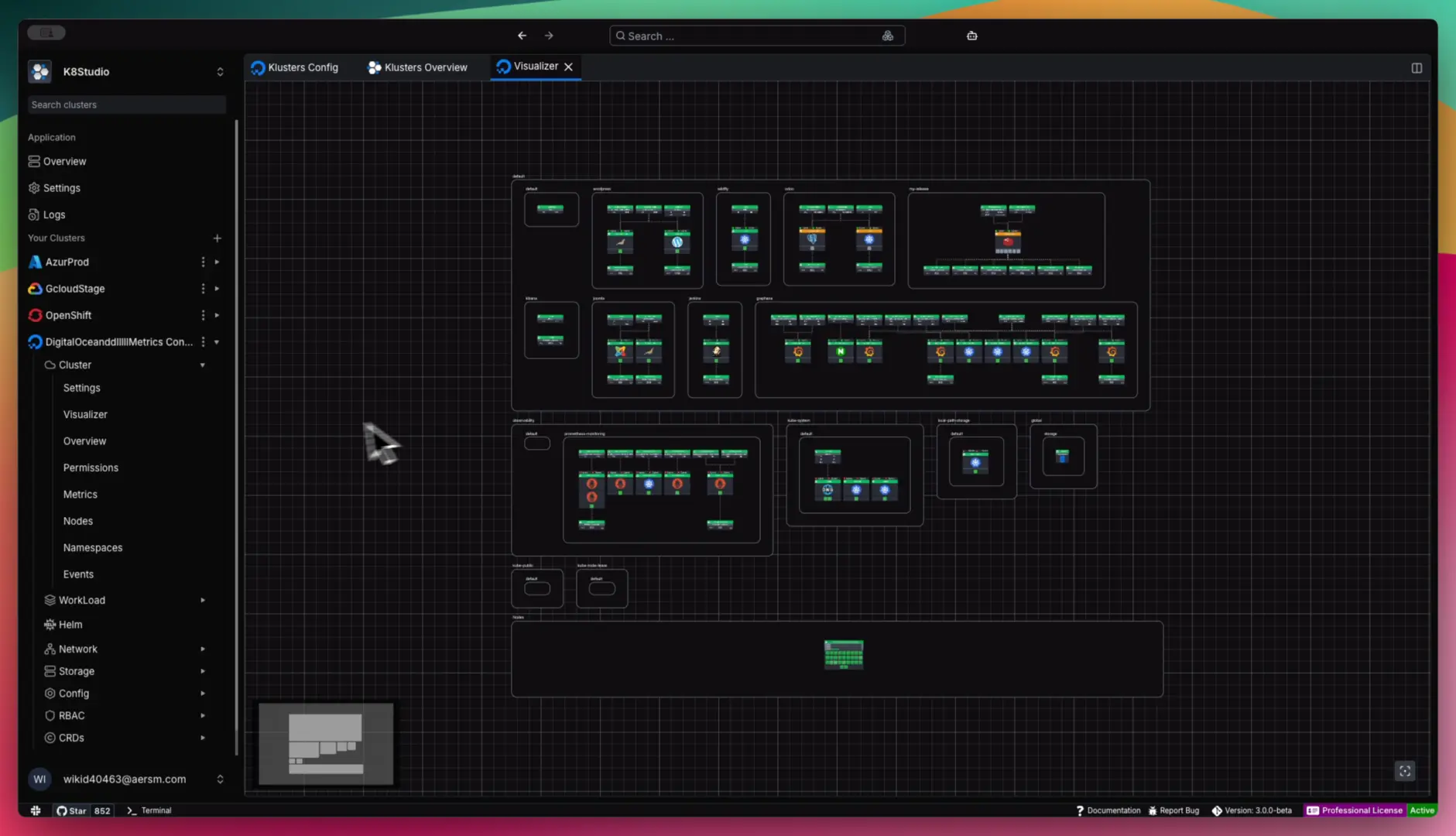The width and height of the screenshot is (1456, 836).
Task: Open the Namespaces view in the sidebar
Action: (x=92, y=547)
